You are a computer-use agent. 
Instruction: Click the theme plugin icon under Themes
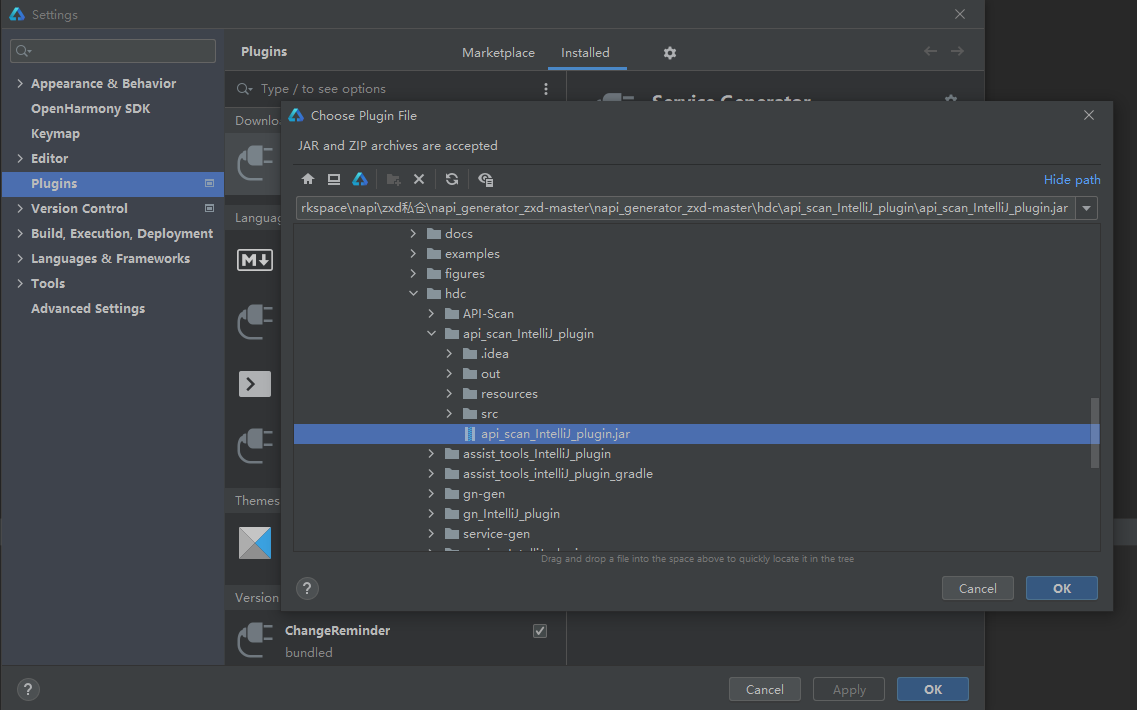coord(255,543)
